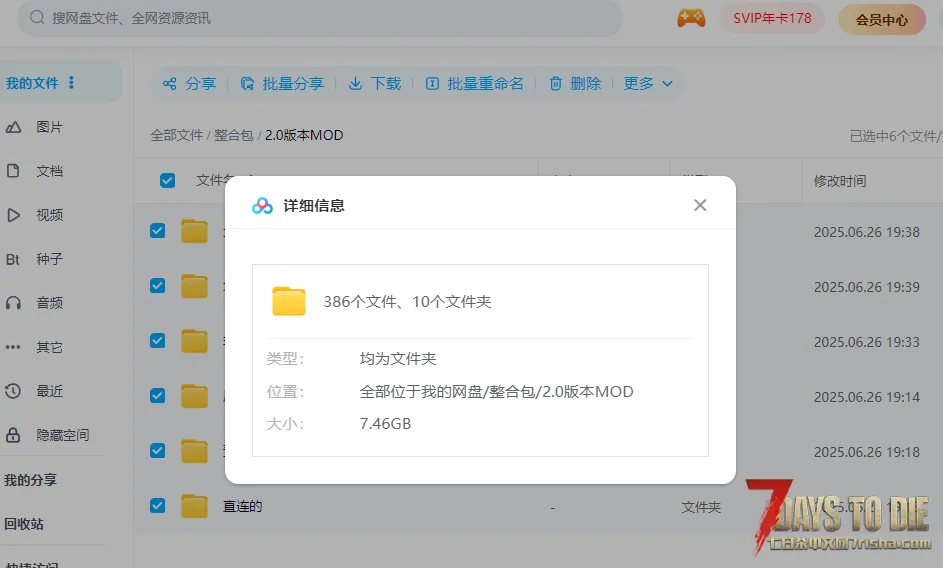Viewport: 943px width, 568px height.
Task: Click 分享 share toolbar button
Action: click(x=189, y=84)
